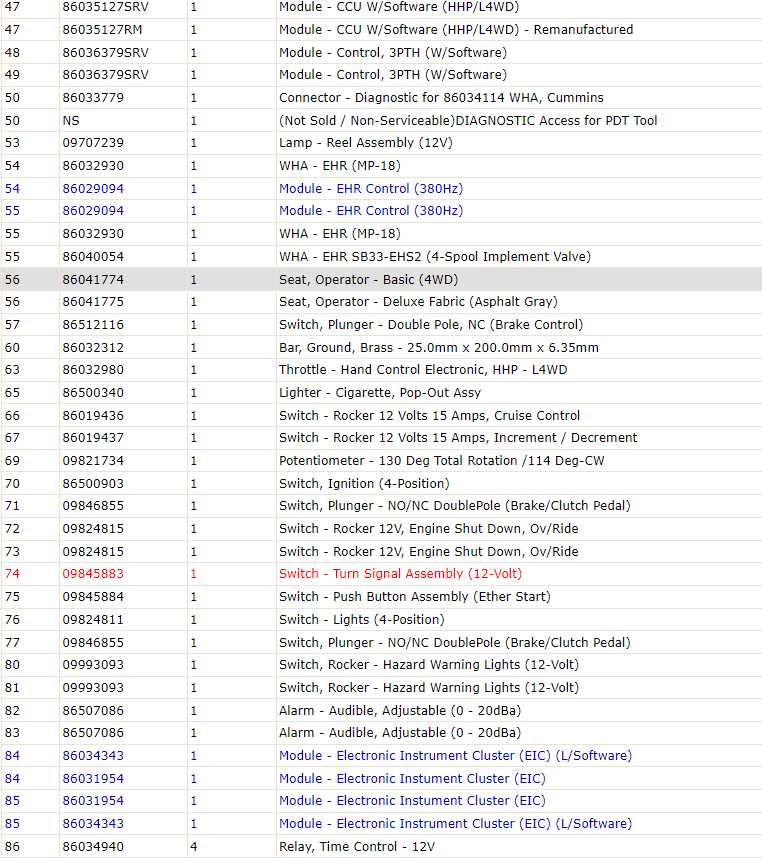This screenshot has width=762, height=858.
Task: Click the Bar, Ground, Brass description
Action: pos(439,347)
